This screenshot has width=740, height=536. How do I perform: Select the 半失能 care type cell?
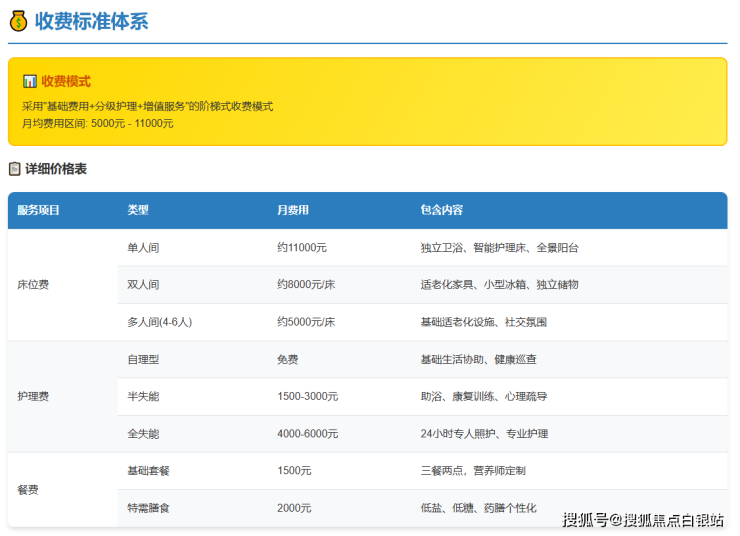click(x=143, y=397)
